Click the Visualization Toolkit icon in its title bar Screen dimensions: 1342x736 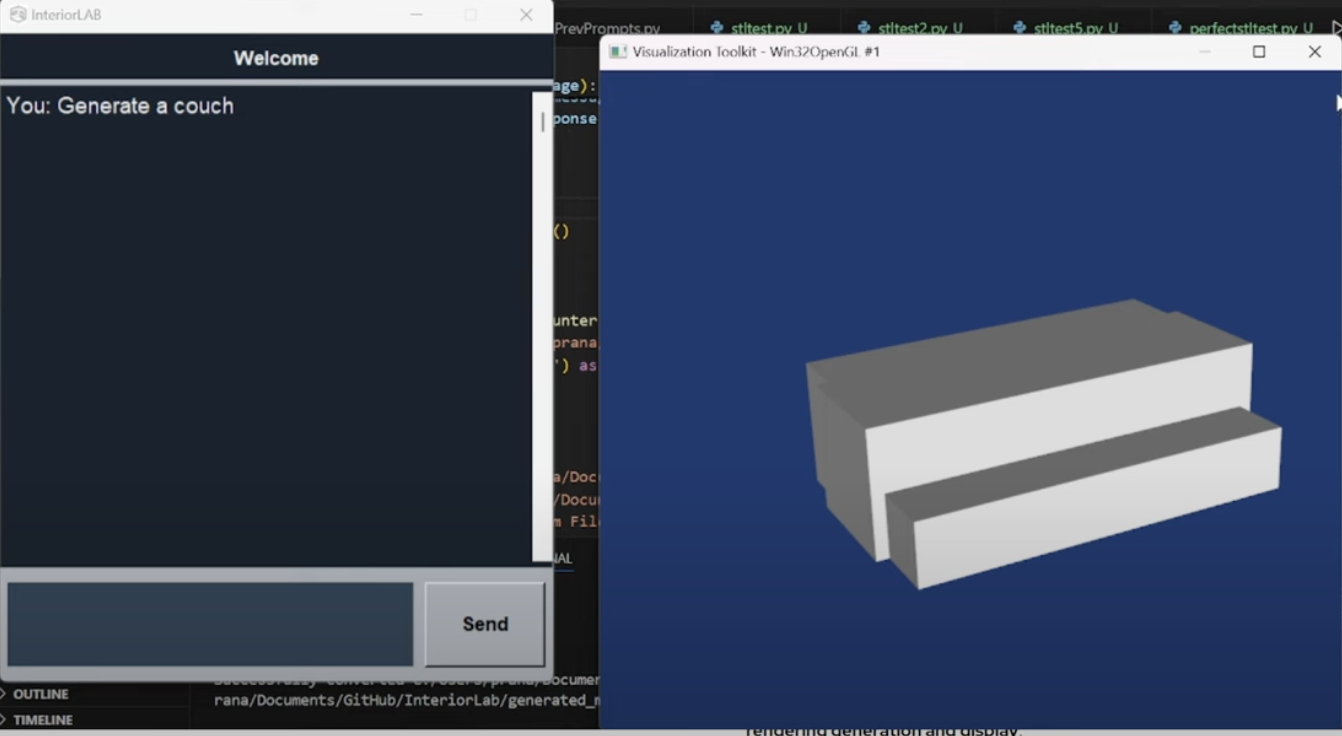tap(617, 51)
